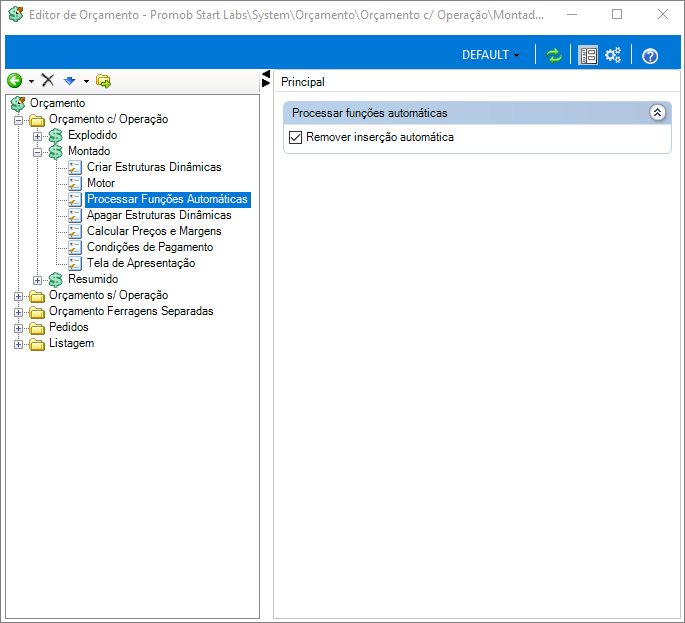The width and height of the screenshot is (685, 623).
Task: Click the folder icon in tree toolbar
Action: tap(103, 81)
